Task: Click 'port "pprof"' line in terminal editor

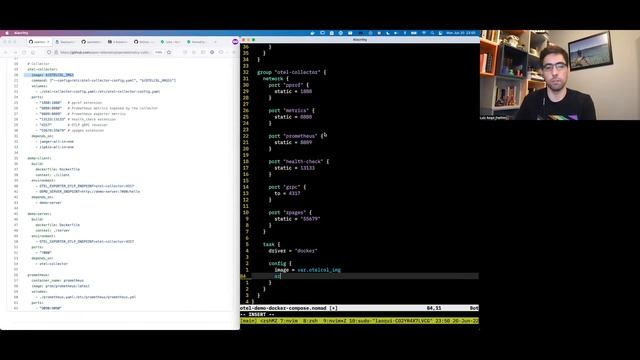Action: 289,85
